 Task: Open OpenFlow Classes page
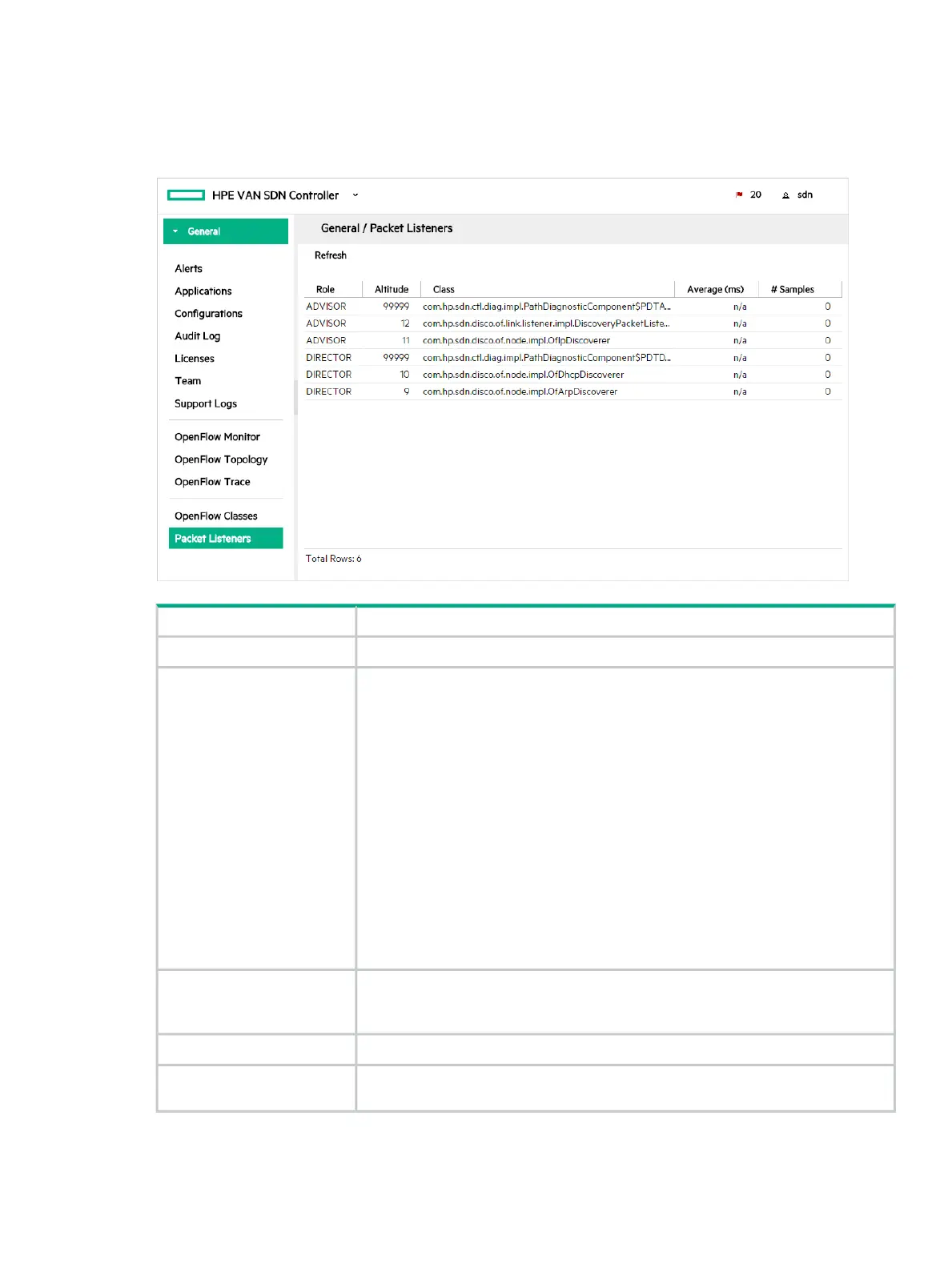coord(216,516)
